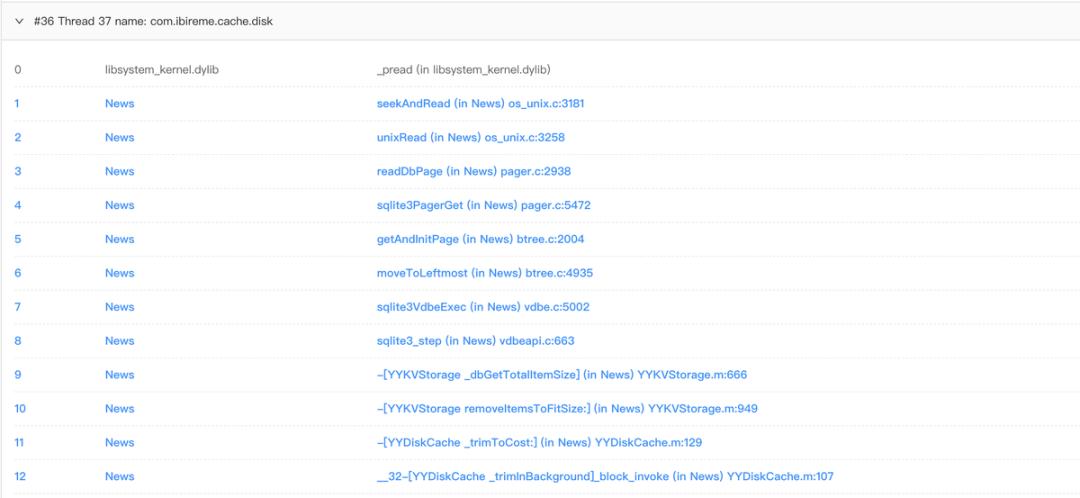The width and height of the screenshot is (1080, 498).
Task: Click the thread header 'com.ibireme.cache.disk'
Action: point(211,21)
